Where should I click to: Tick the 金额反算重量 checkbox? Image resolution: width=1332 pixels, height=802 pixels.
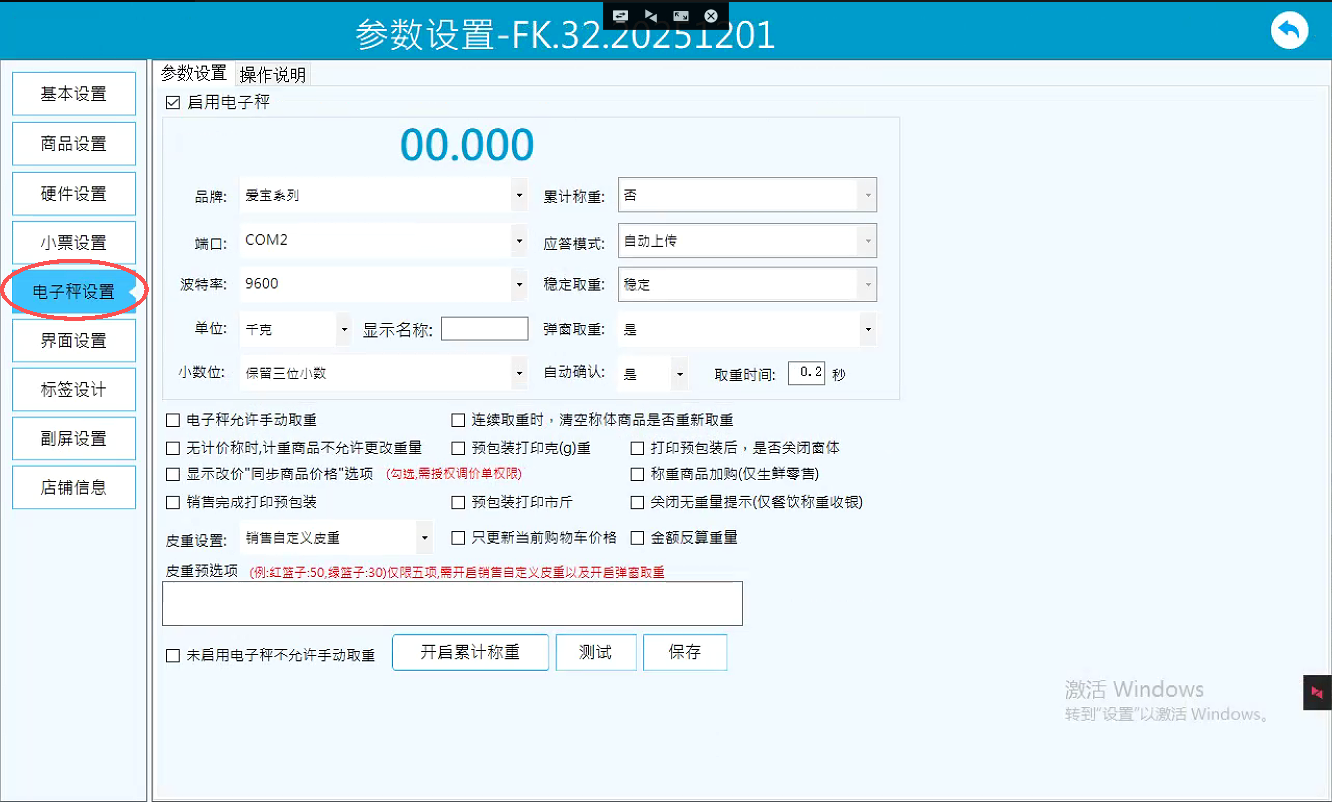(637, 538)
